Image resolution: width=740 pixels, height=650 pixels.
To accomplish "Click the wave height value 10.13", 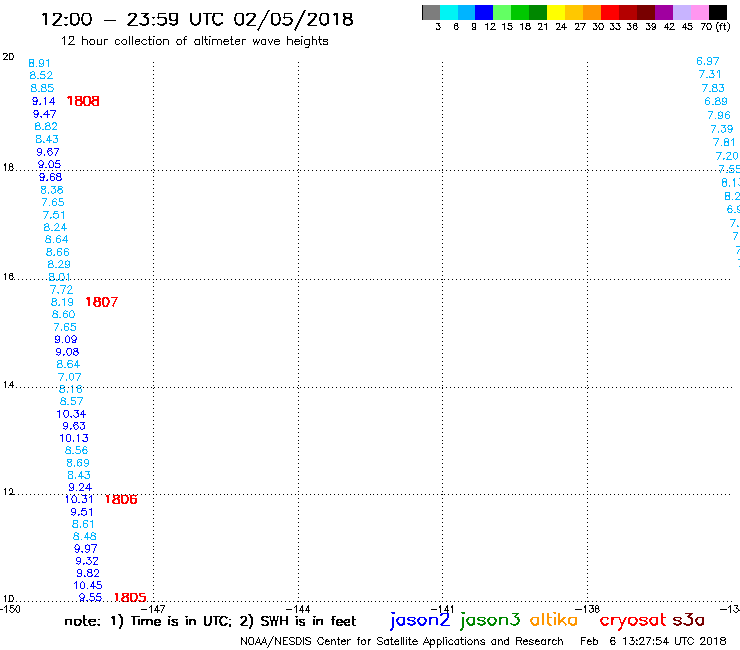I will (x=74, y=438).
